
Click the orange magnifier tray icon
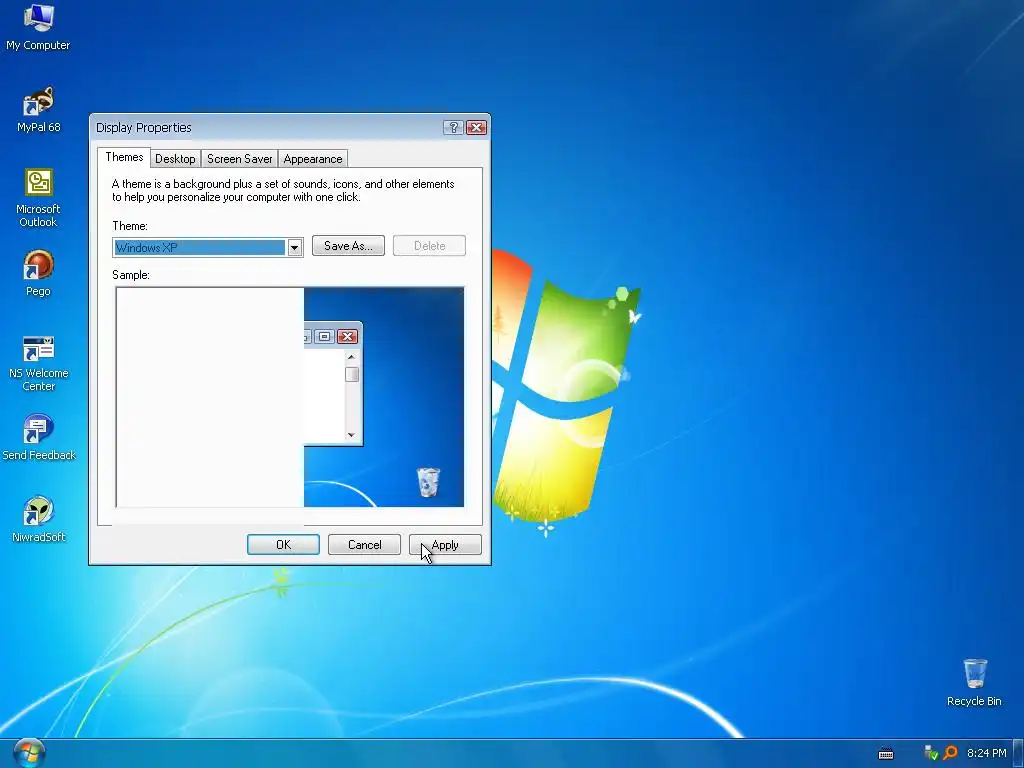950,753
